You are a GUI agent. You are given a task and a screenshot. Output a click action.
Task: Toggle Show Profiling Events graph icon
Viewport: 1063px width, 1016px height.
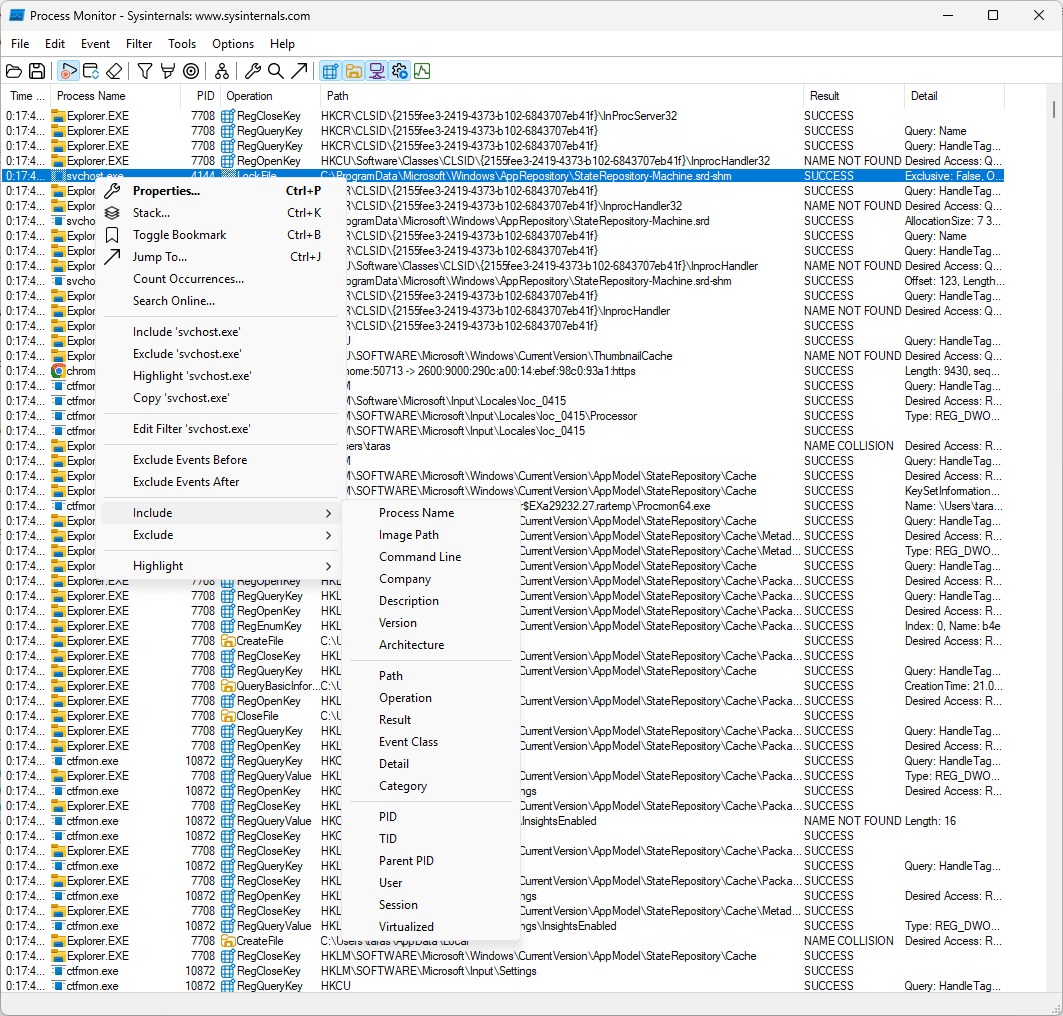[422, 71]
